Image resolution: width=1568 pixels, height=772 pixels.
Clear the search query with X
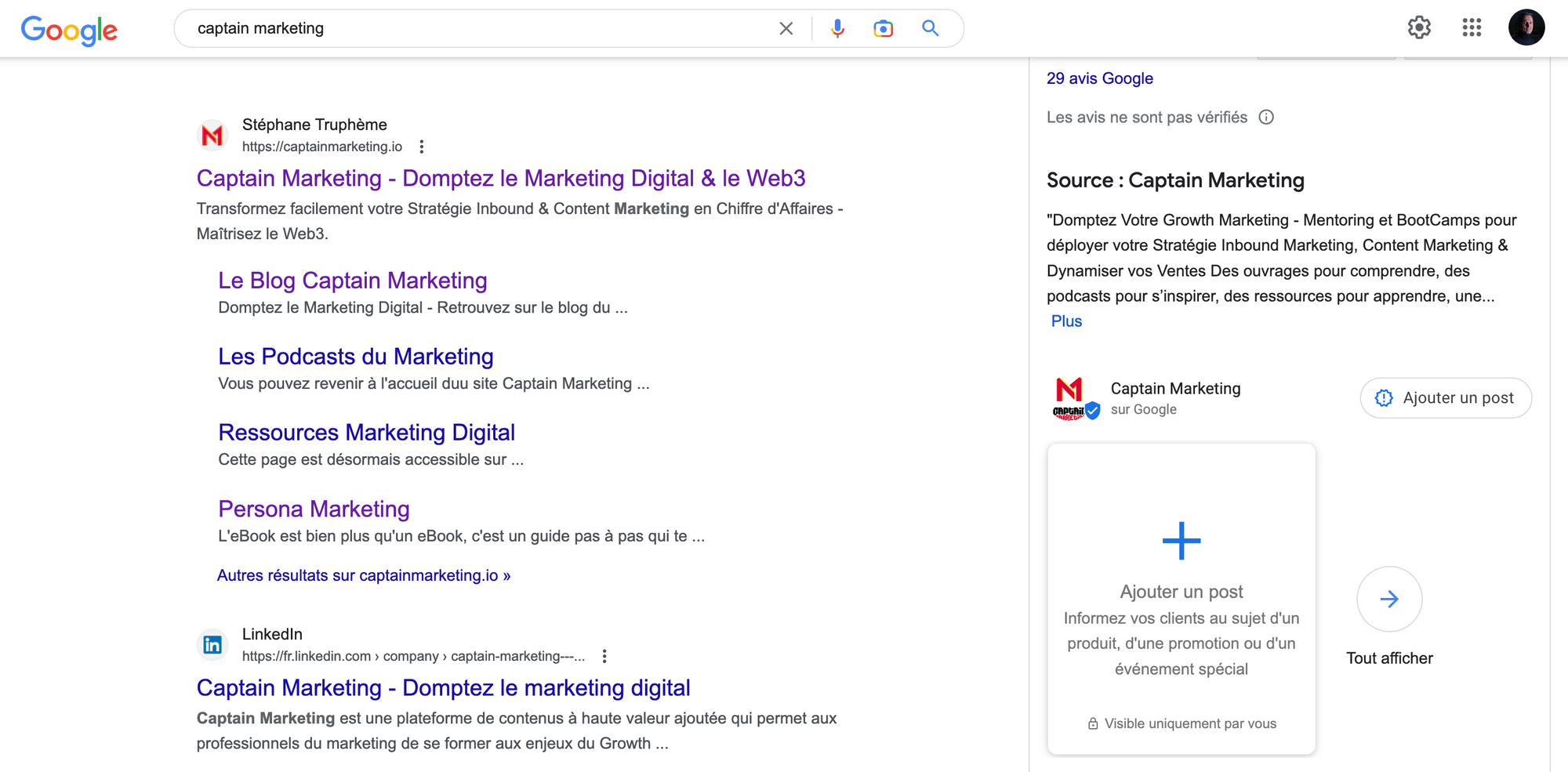click(786, 29)
